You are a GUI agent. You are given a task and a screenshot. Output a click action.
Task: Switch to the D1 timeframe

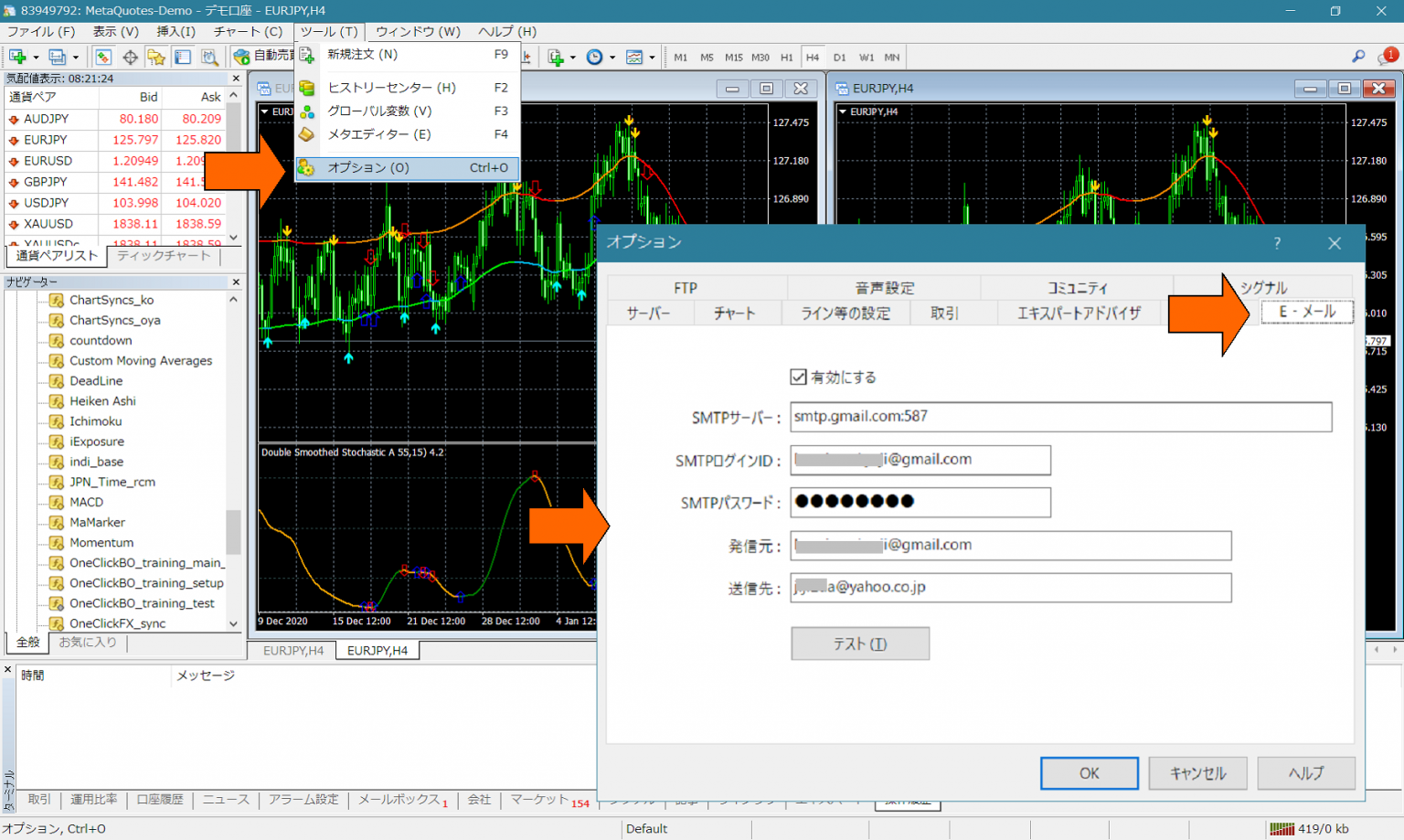pyautogui.click(x=839, y=57)
